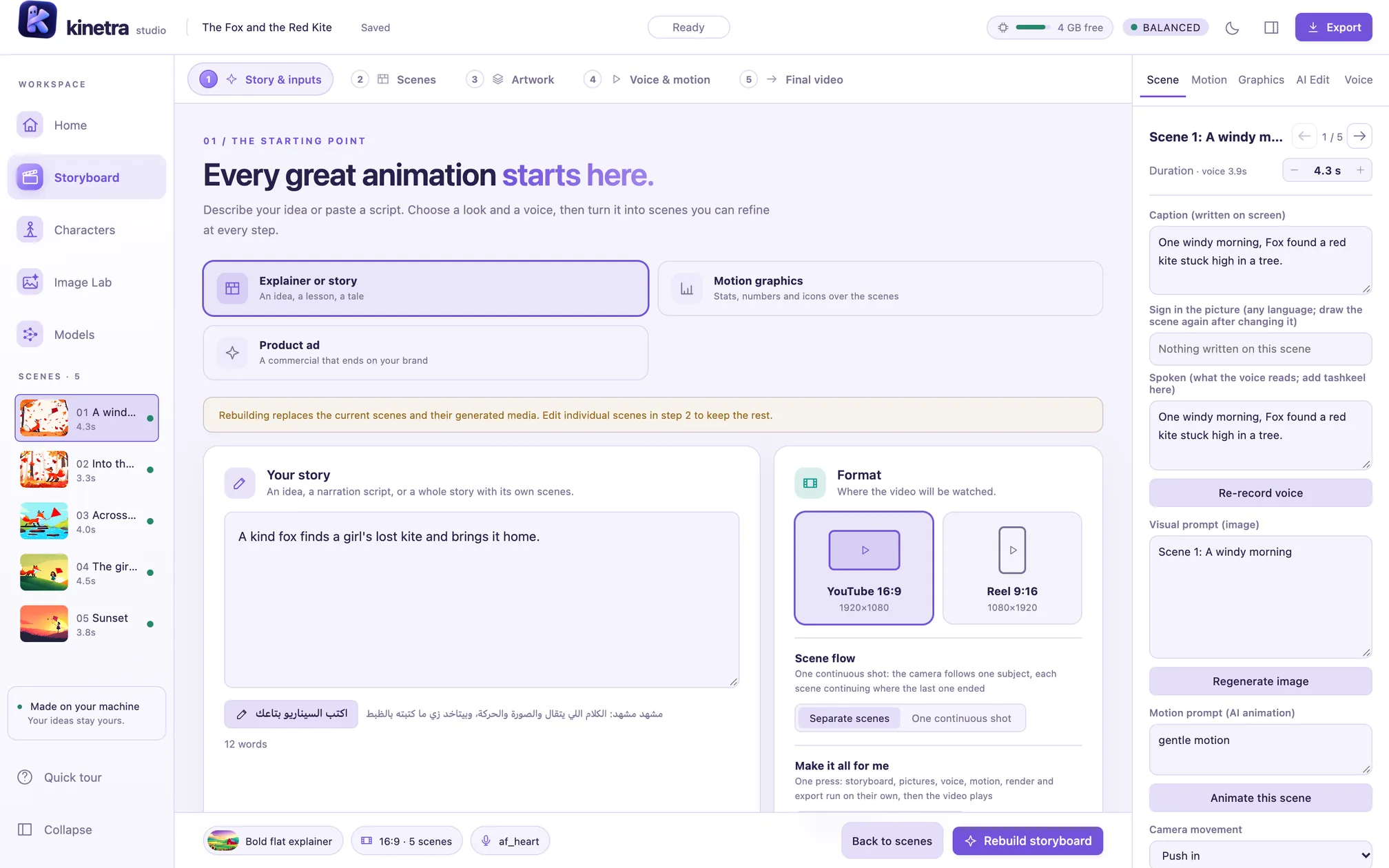Click Animate this scene

[x=1260, y=798]
